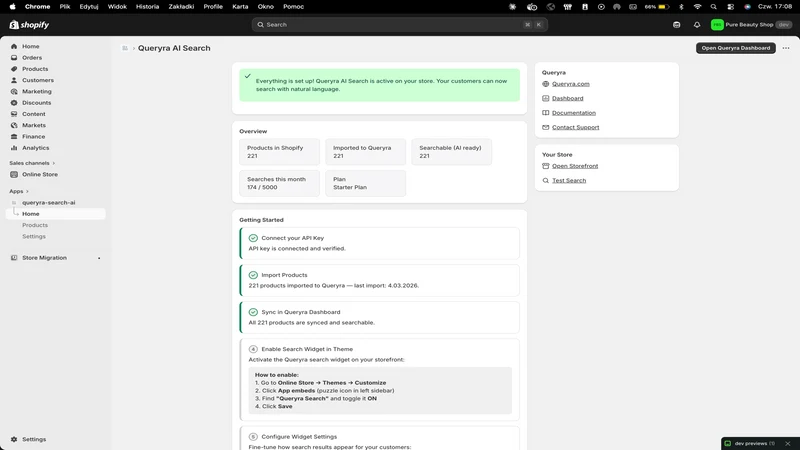The height and width of the screenshot is (450, 800).
Task: Click the Connect your API Key step
Action: click(380, 243)
